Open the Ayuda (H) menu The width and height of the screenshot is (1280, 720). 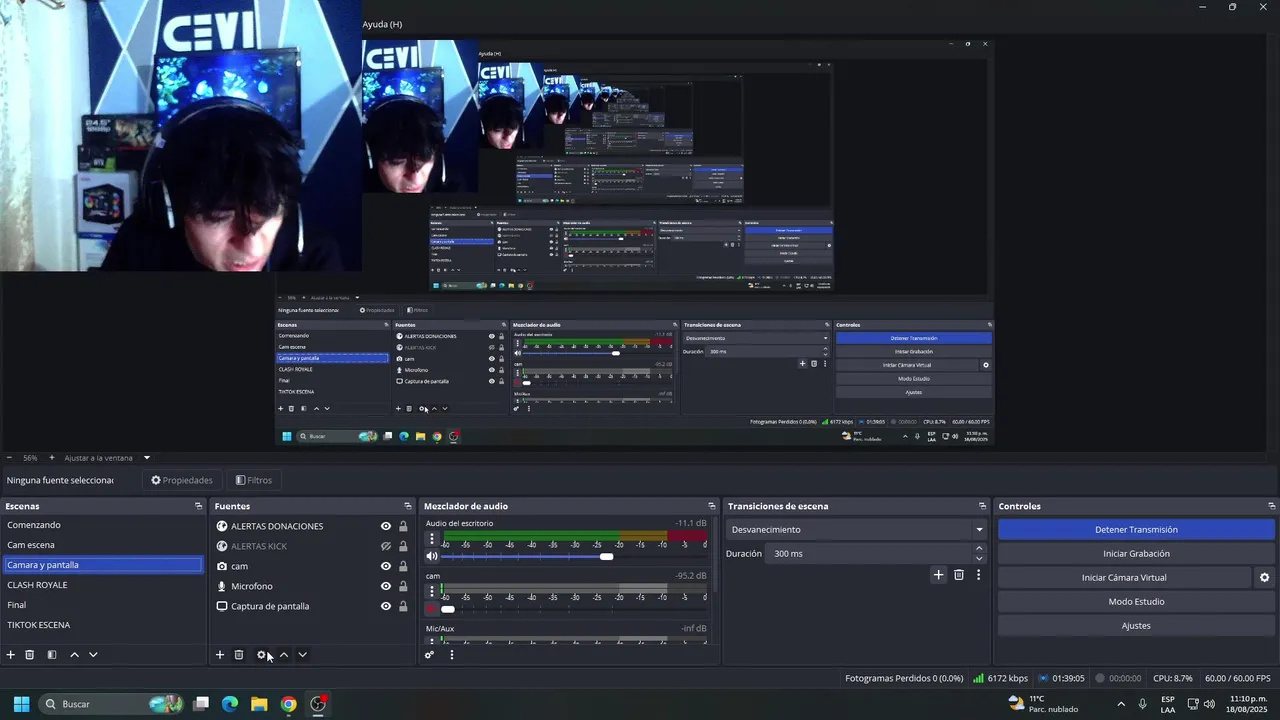point(382,24)
